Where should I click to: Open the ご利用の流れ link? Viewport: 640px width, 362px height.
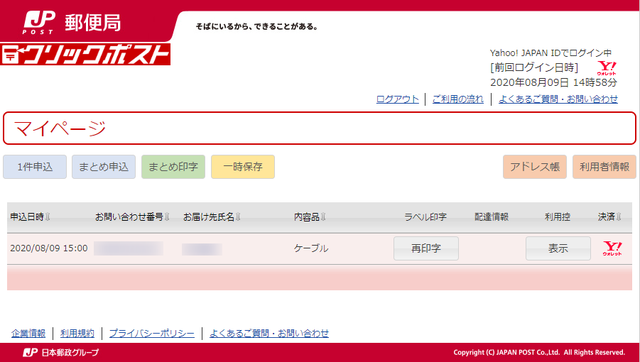(458, 99)
